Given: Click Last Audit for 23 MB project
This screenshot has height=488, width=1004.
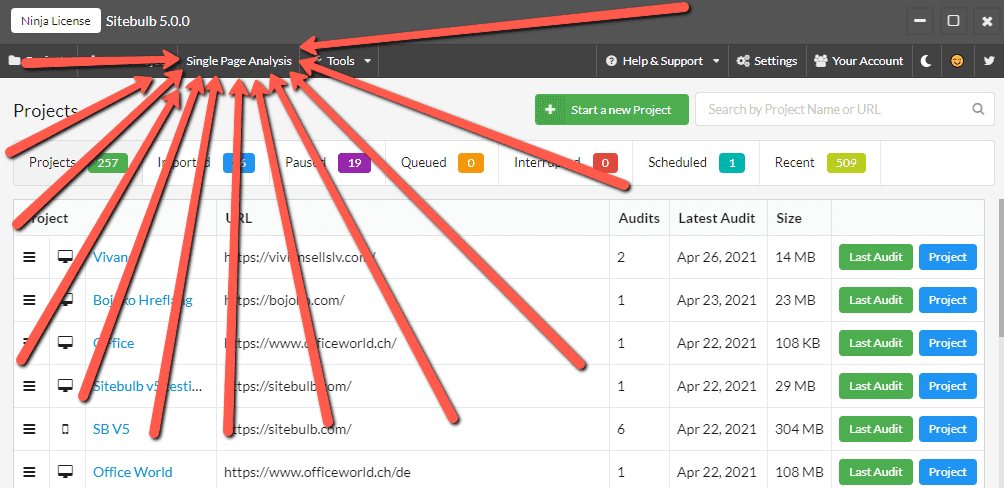Looking at the screenshot, I should [x=875, y=300].
